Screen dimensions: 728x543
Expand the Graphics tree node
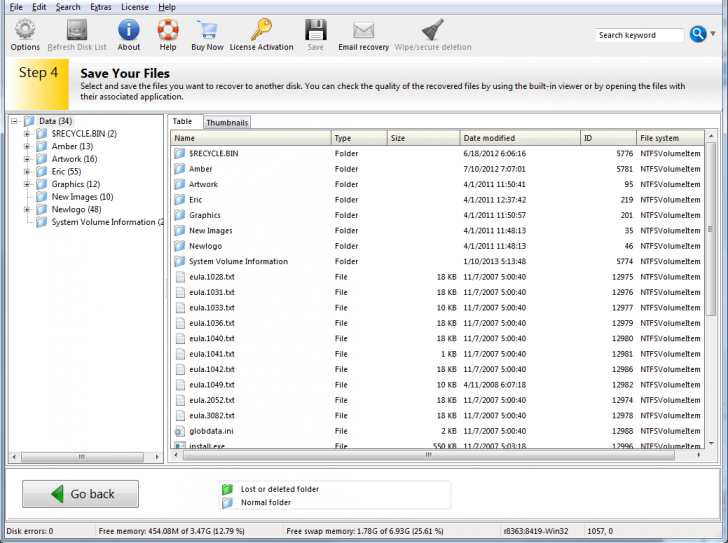[27, 184]
